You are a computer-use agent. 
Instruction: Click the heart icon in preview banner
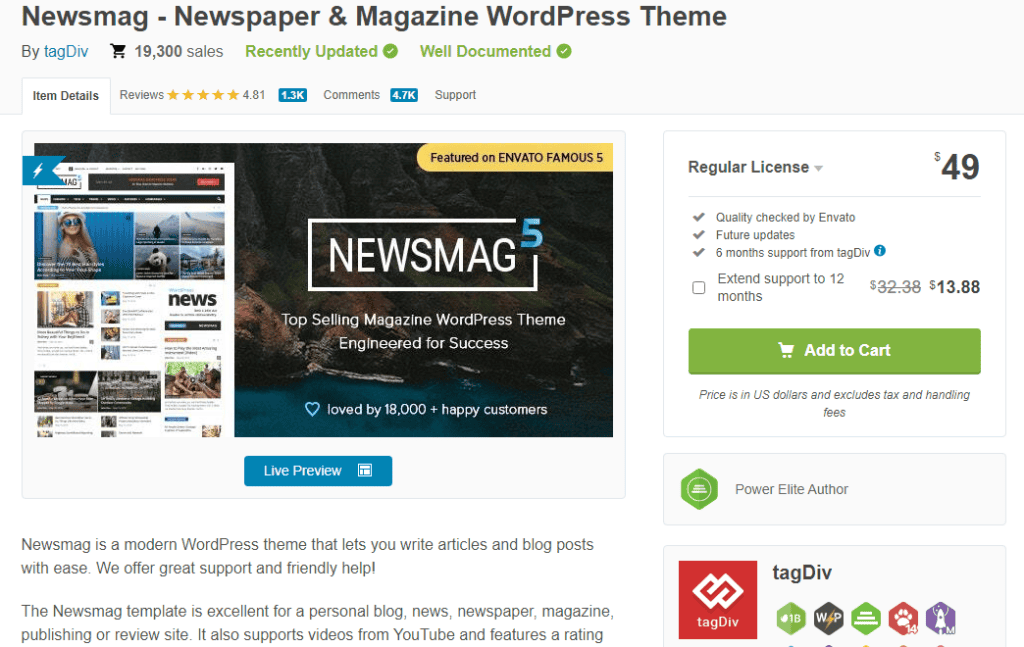tap(312, 409)
